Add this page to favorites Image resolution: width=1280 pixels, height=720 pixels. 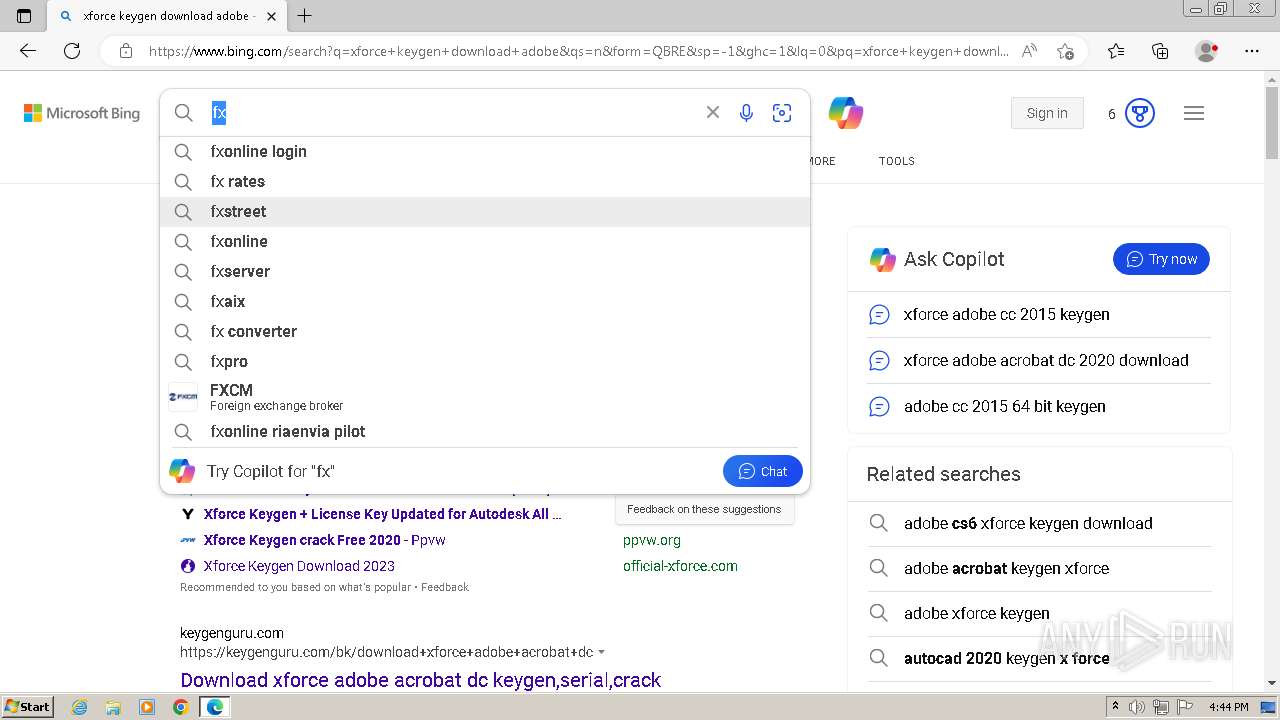(x=1065, y=51)
